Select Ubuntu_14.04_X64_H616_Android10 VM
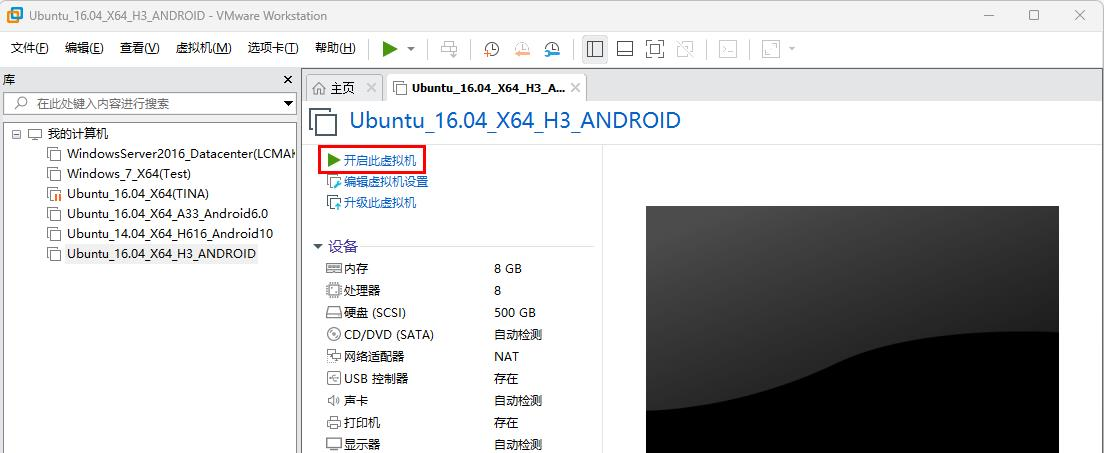The height and width of the screenshot is (453, 1104). (x=170, y=233)
